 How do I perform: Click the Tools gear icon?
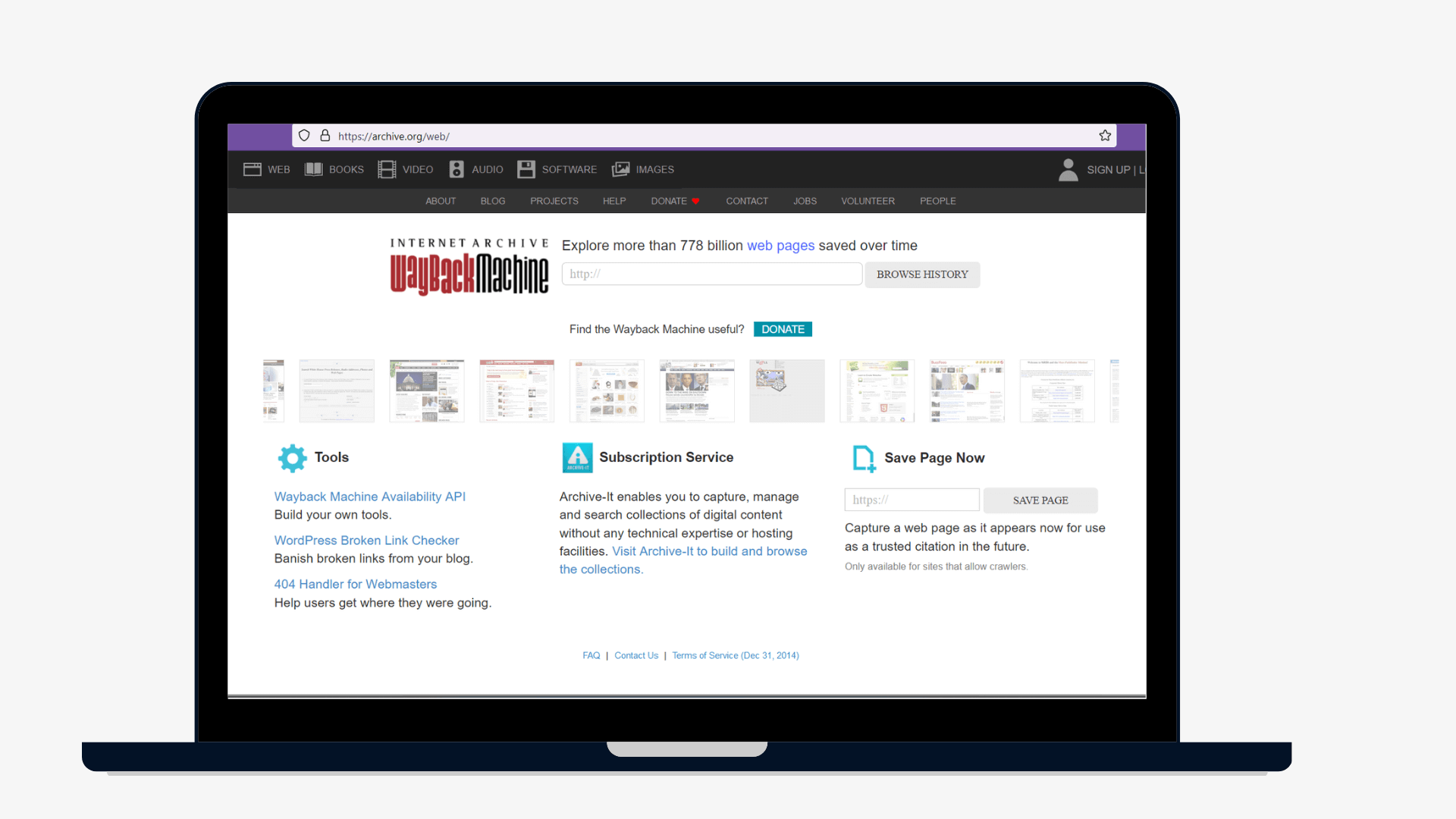(292, 457)
